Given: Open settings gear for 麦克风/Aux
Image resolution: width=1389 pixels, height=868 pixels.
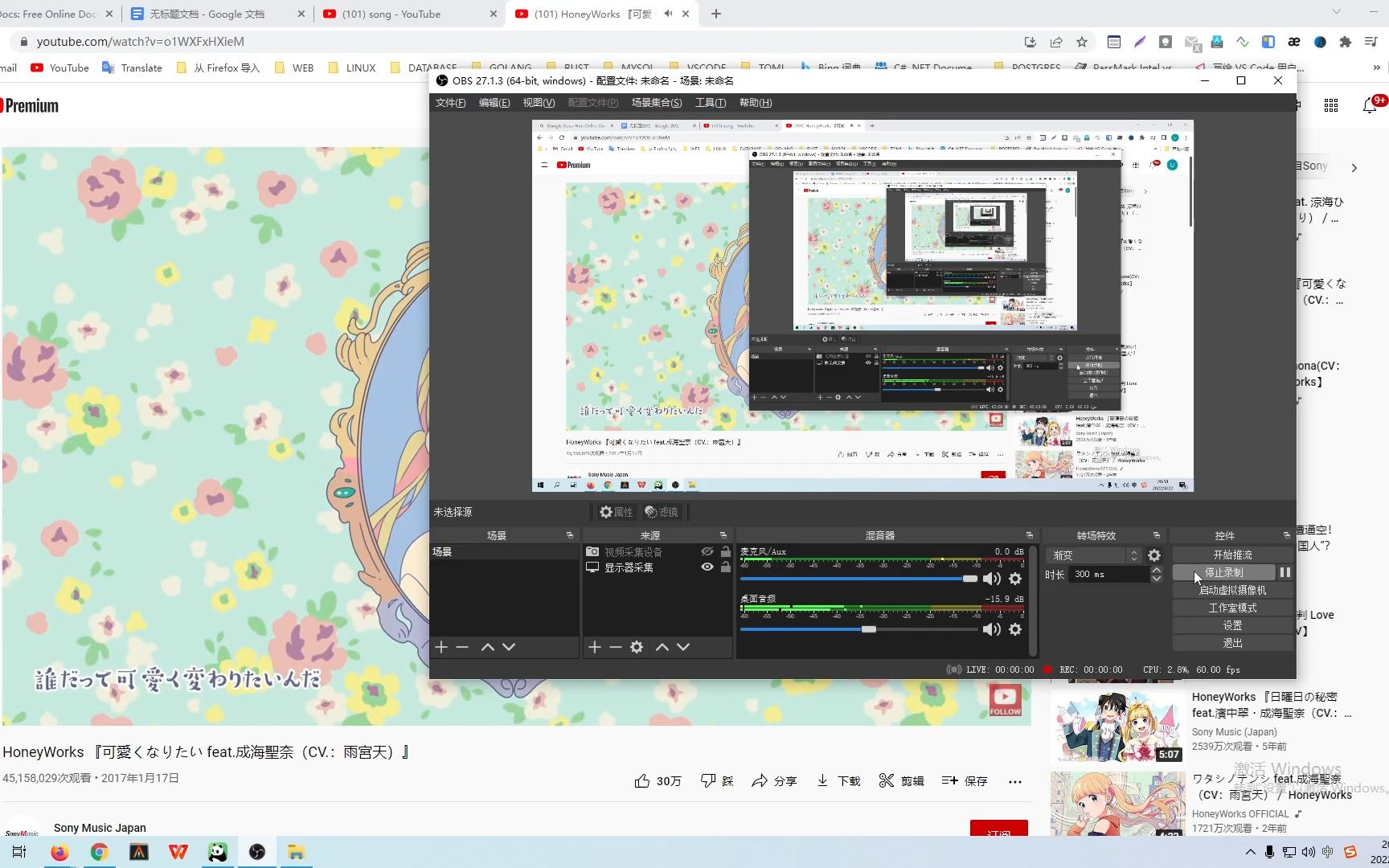Looking at the screenshot, I should [1015, 579].
